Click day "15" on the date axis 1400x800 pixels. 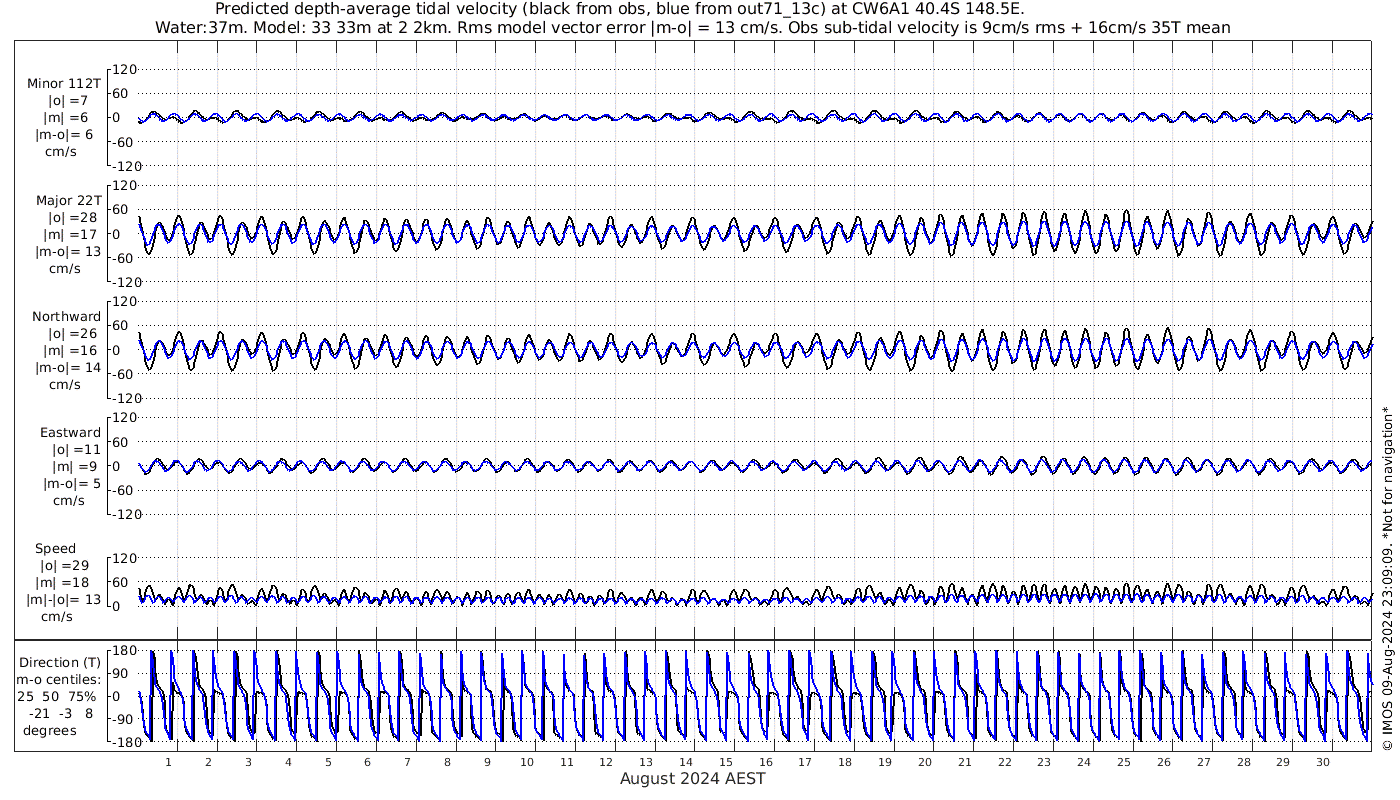[x=726, y=761]
